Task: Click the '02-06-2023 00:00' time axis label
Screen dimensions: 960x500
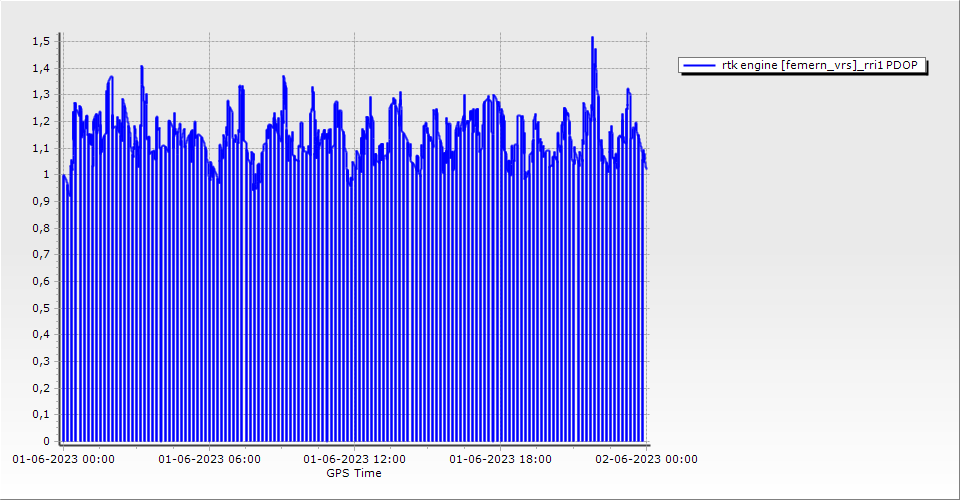Action: [x=646, y=460]
